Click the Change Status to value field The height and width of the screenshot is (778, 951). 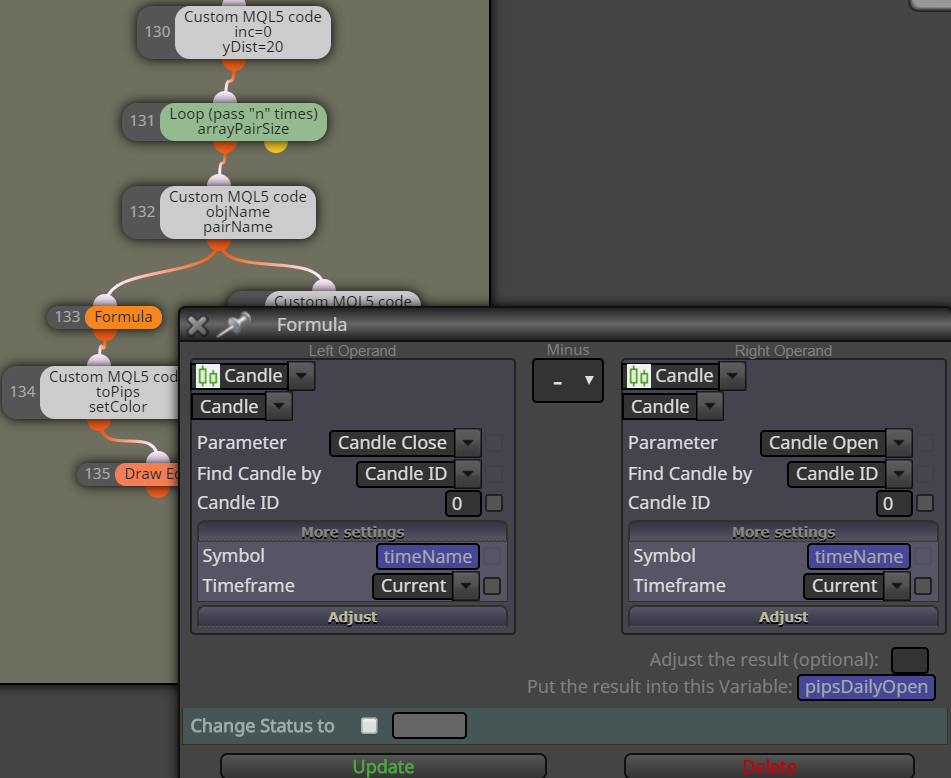429,725
